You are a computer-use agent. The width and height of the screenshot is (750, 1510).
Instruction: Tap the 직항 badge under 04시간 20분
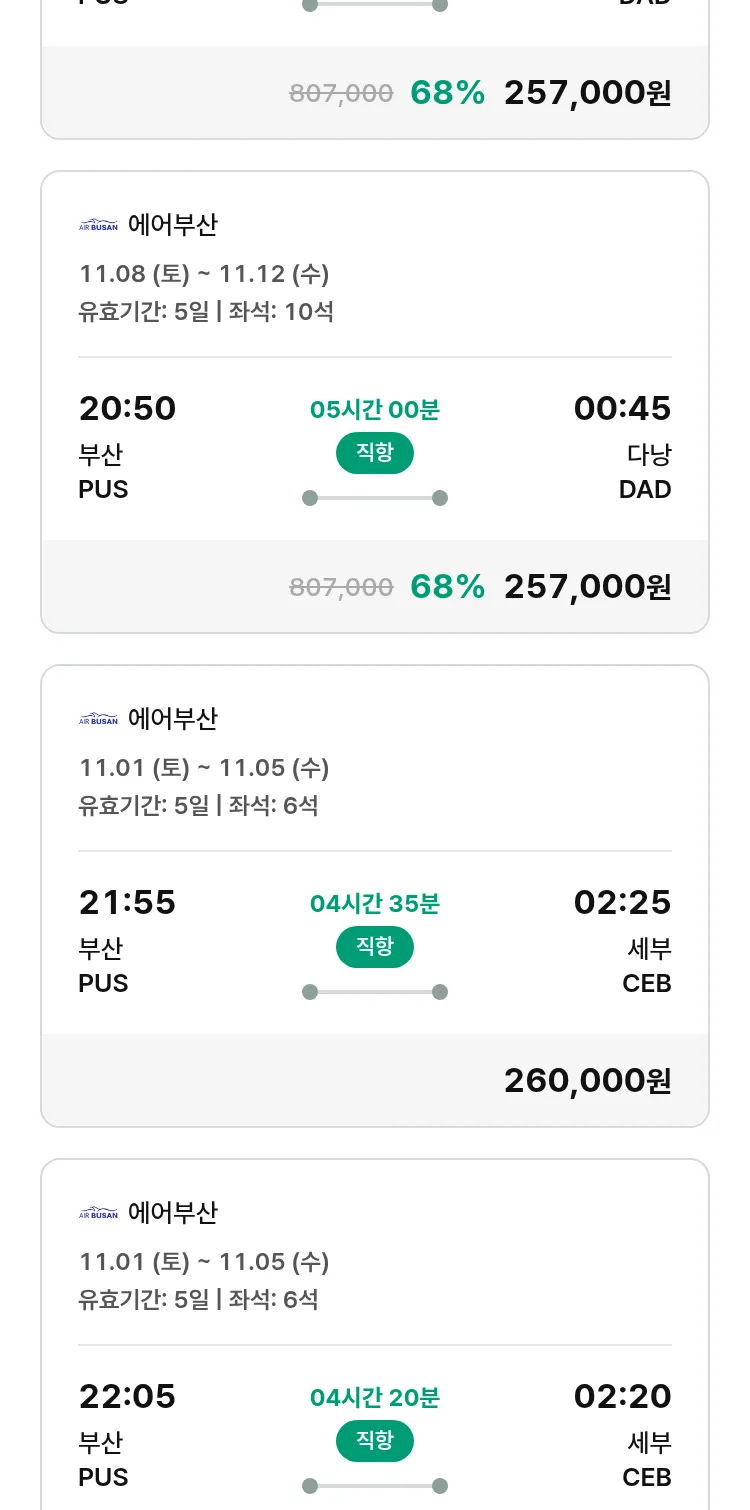[375, 1441]
